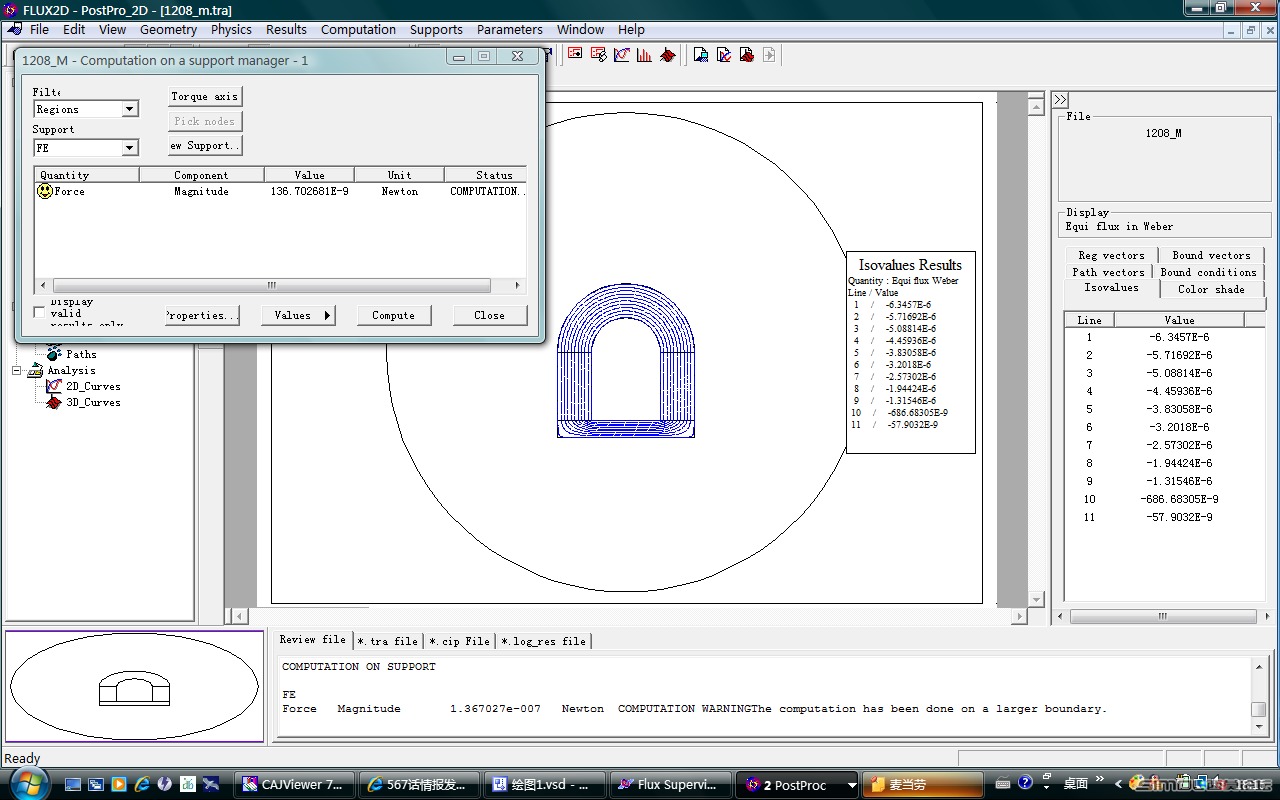Click the Switch windows quick launch icon
The image size is (1280, 800).
click(96, 784)
